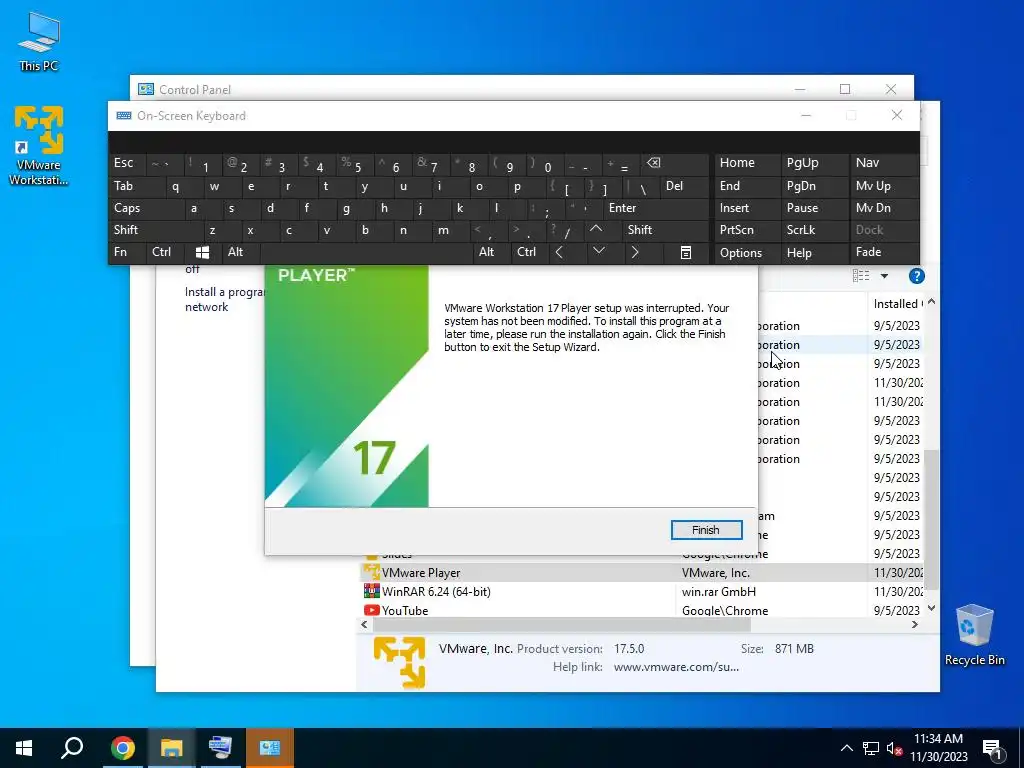Click the context menu key icon on keyboard
This screenshot has width=1024, height=768.
pos(686,253)
